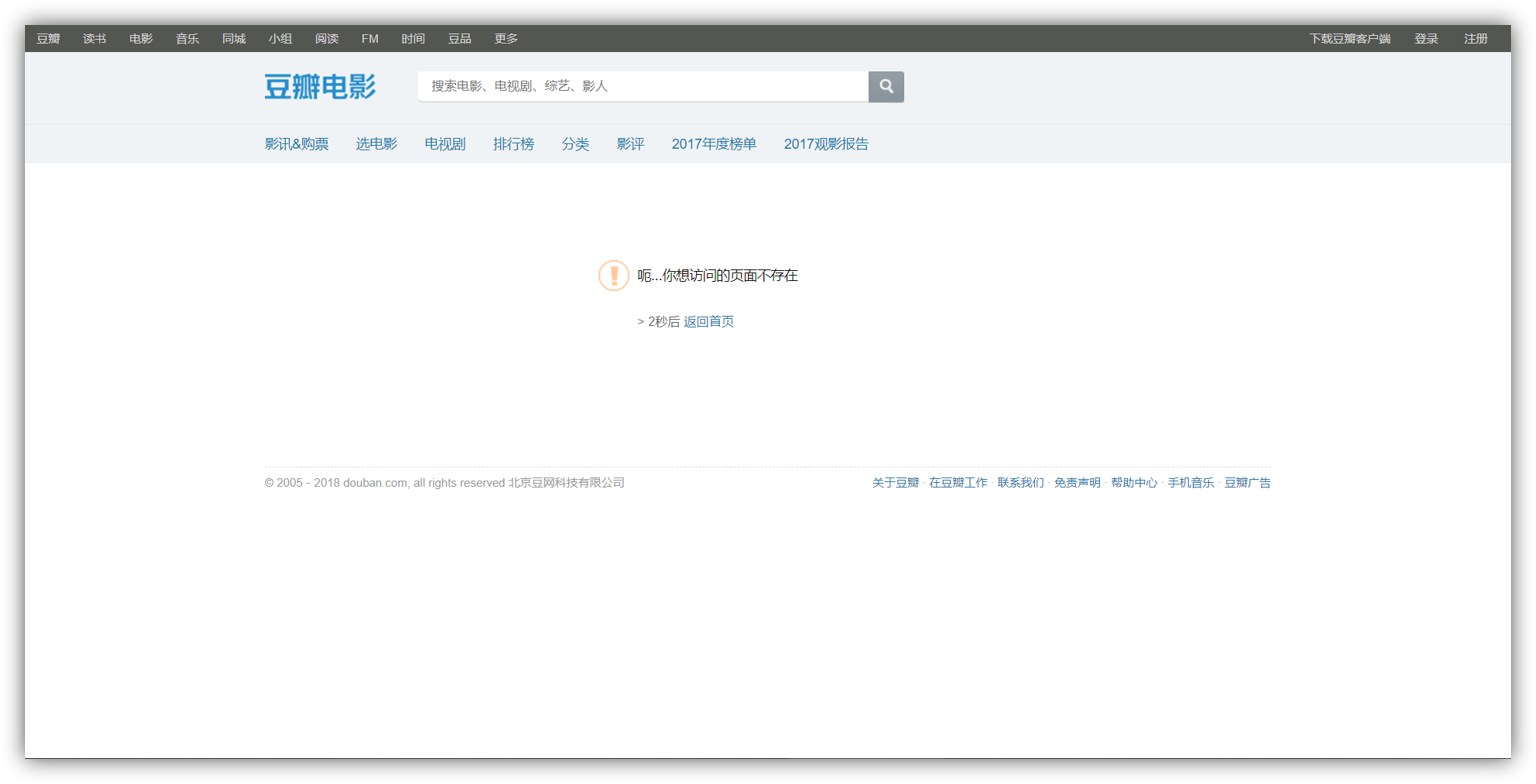Open 电影 in the top bar
1536x784 pixels.
141,39
